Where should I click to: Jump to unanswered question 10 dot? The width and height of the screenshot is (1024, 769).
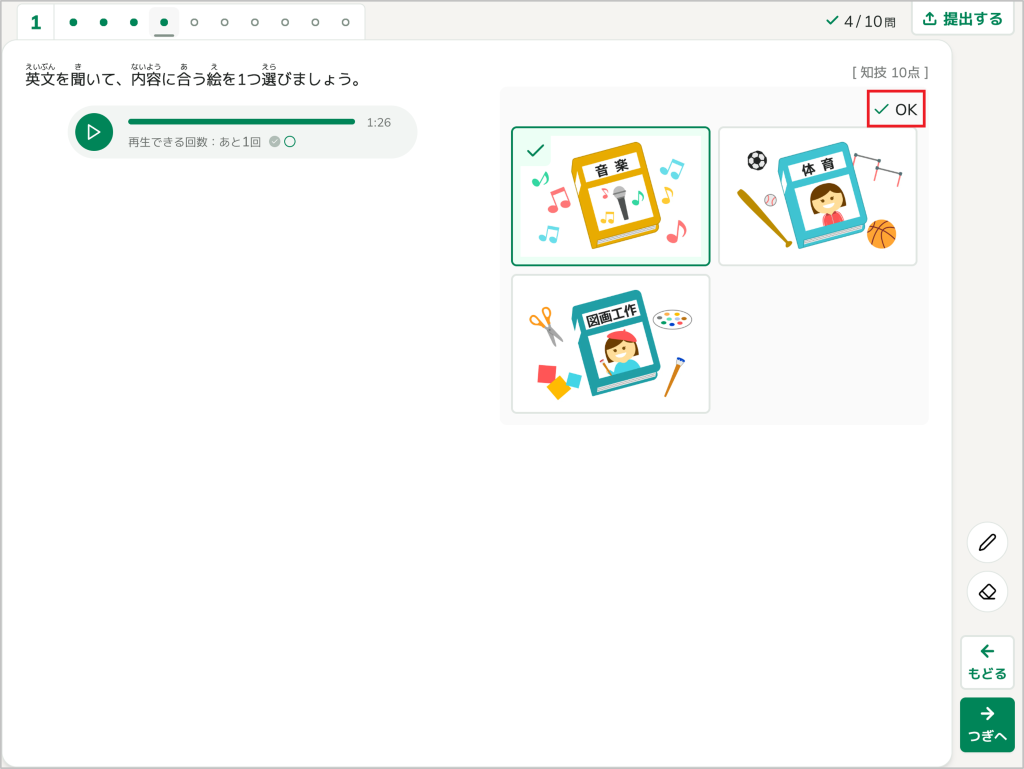tap(345, 22)
